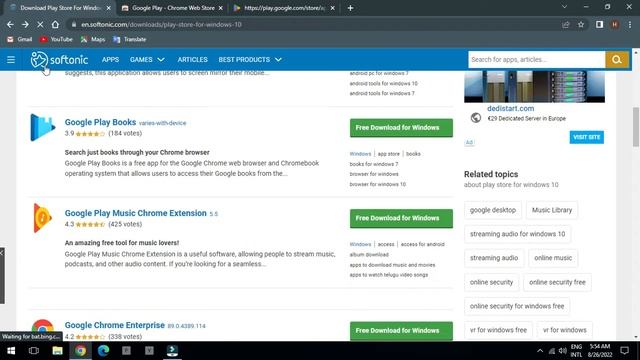Viewport: 640px width, 360px height.
Task: Open Microsoft Edge from the taskbar
Action: tap(103, 351)
